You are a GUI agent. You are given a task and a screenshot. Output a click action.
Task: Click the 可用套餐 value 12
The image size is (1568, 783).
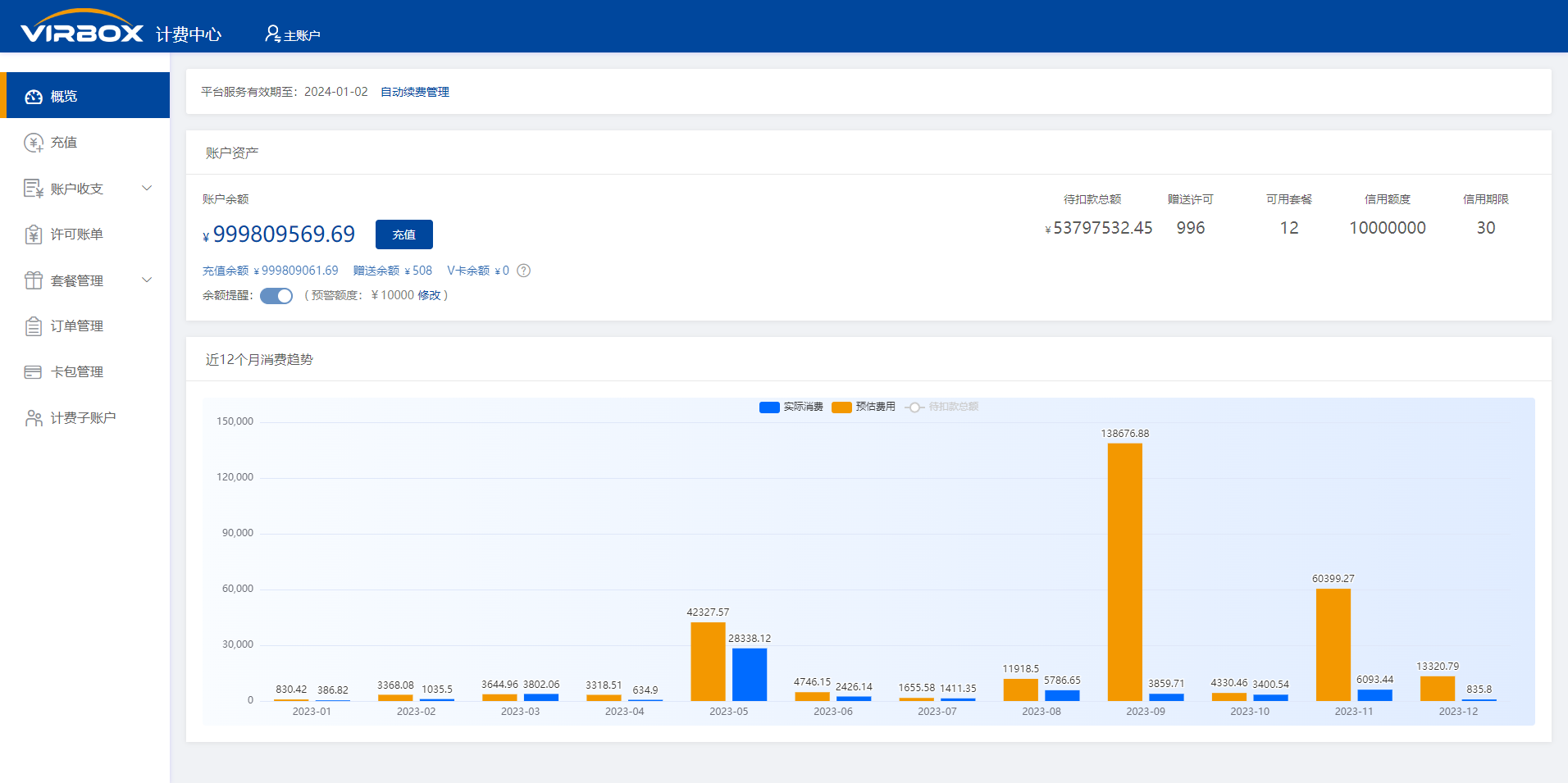click(1289, 228)
